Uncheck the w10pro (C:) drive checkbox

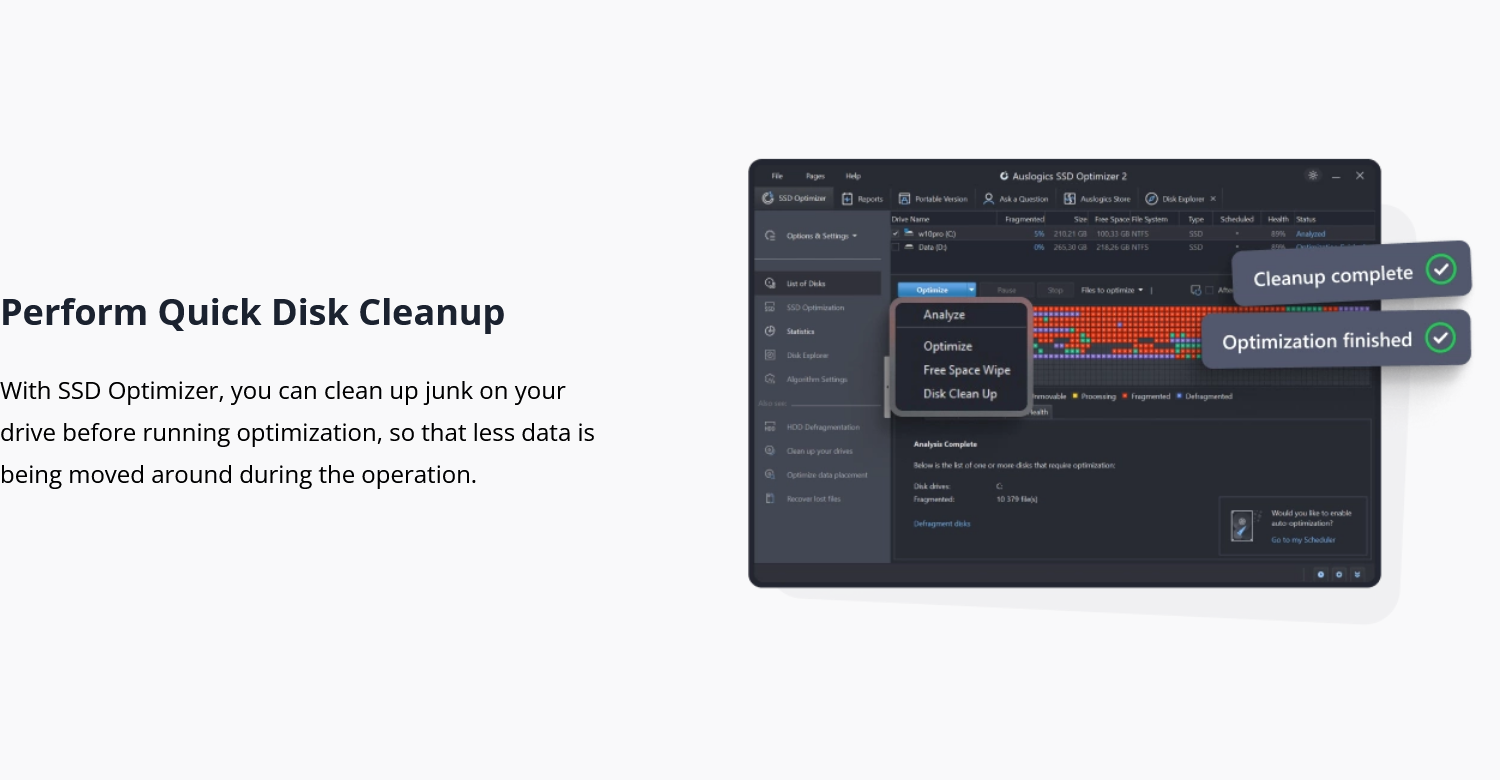(896, 233)
